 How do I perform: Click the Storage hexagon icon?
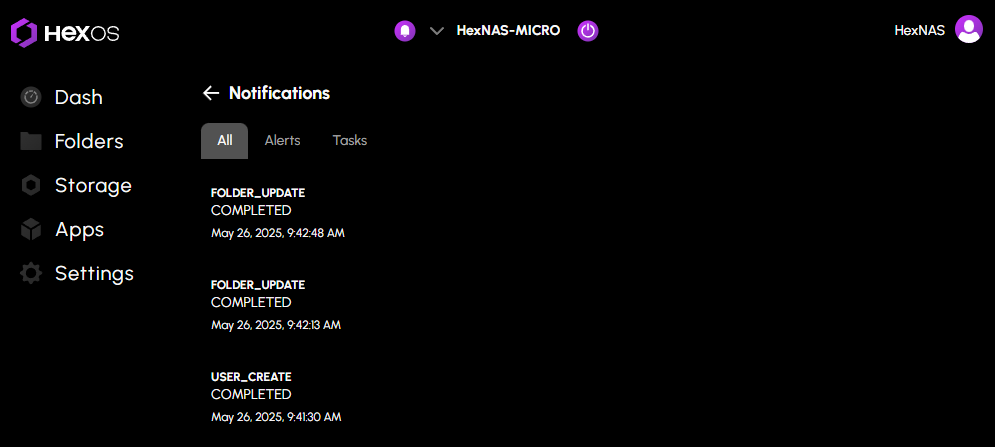[31, 185]
